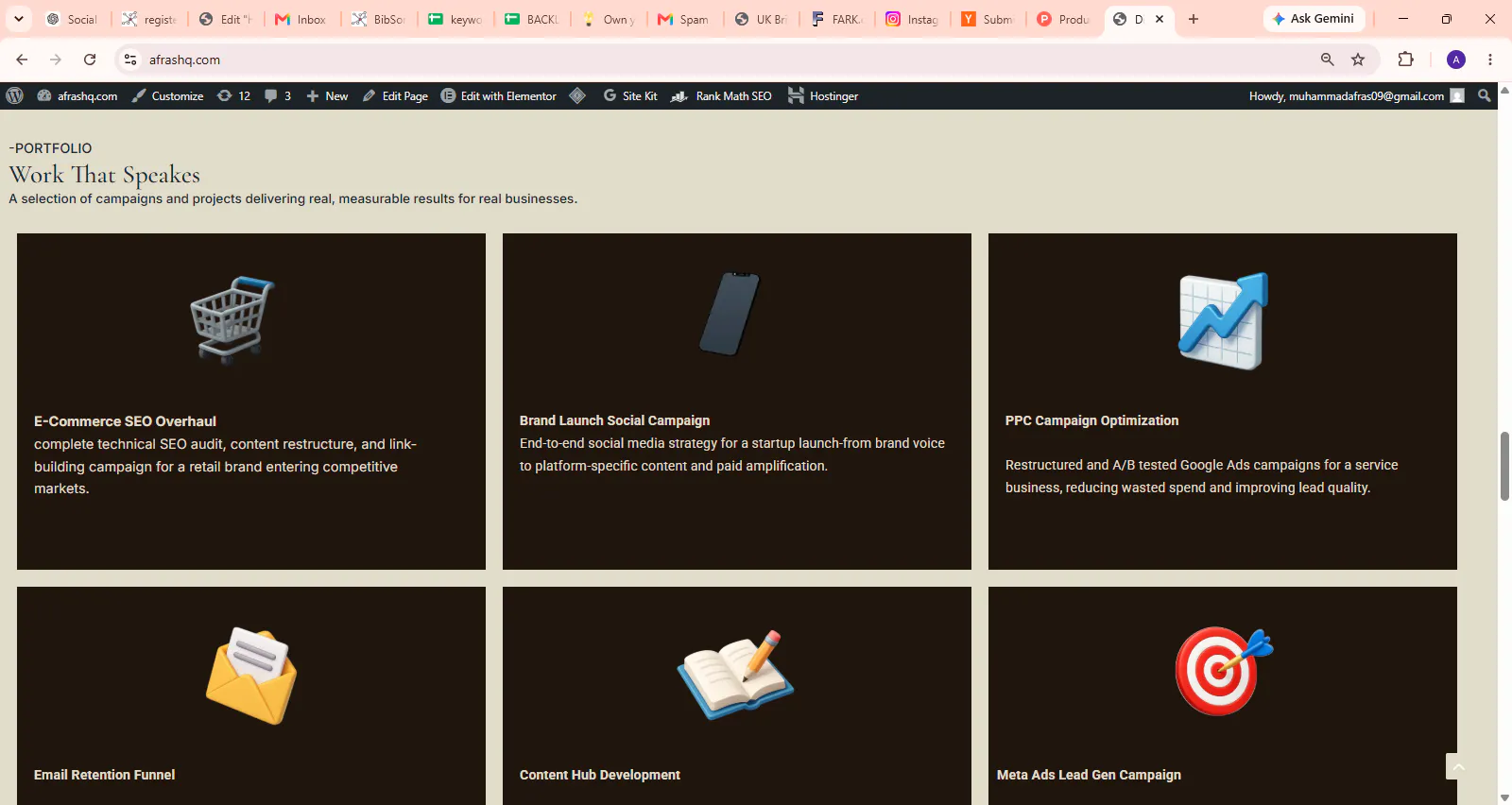This screenshot has height=805, width=1512.
Task: Click the email envelope portfolio image
Action: pyautogui.click(x=251, y=676)
